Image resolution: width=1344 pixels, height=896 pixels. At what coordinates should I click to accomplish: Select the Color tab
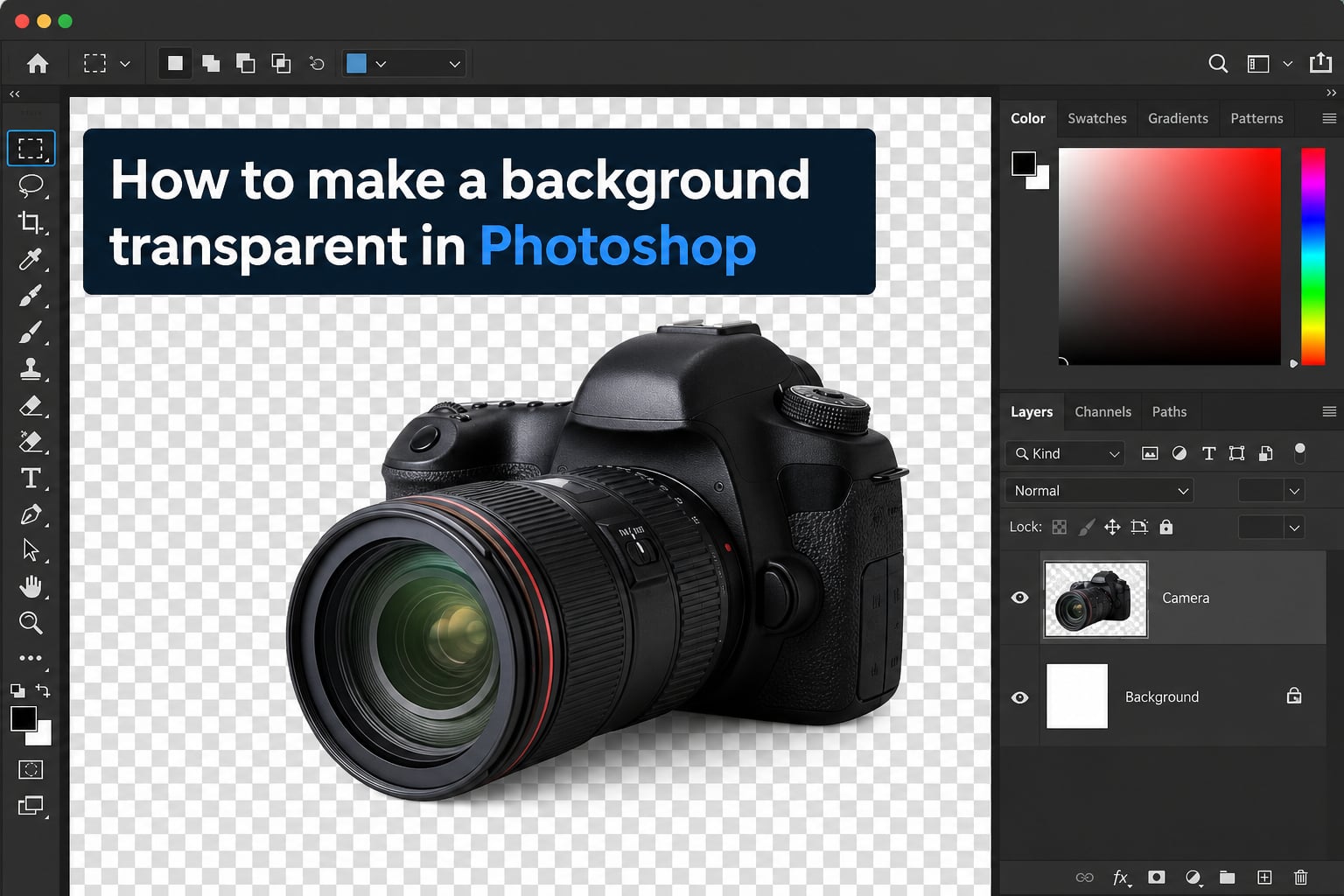(x=1028, y=118)
